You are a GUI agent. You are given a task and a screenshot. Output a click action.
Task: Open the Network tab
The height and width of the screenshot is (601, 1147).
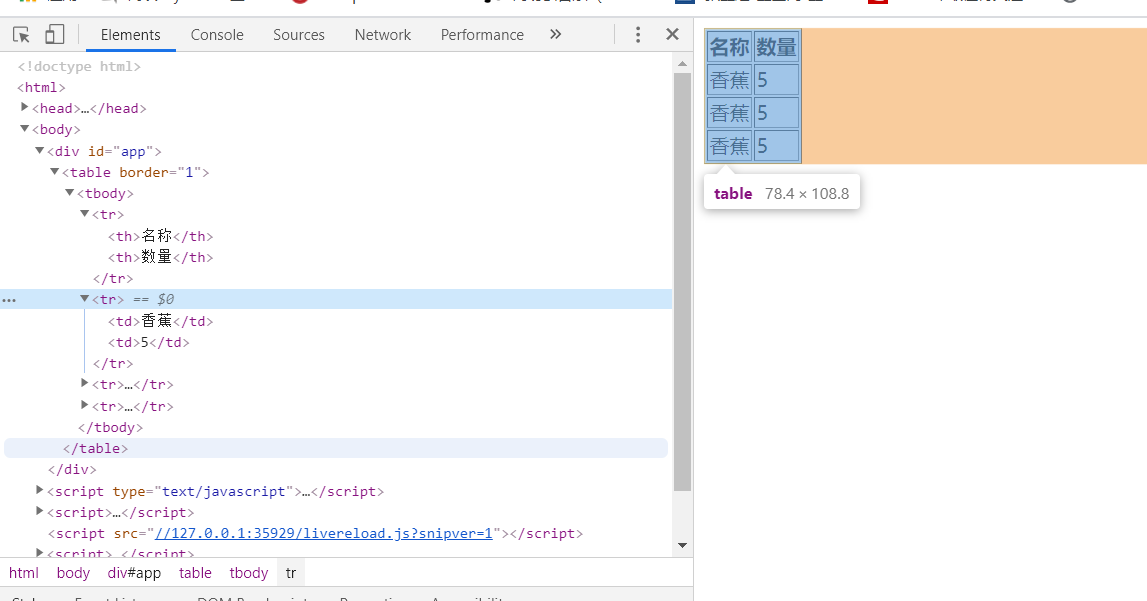coord(383,34)
